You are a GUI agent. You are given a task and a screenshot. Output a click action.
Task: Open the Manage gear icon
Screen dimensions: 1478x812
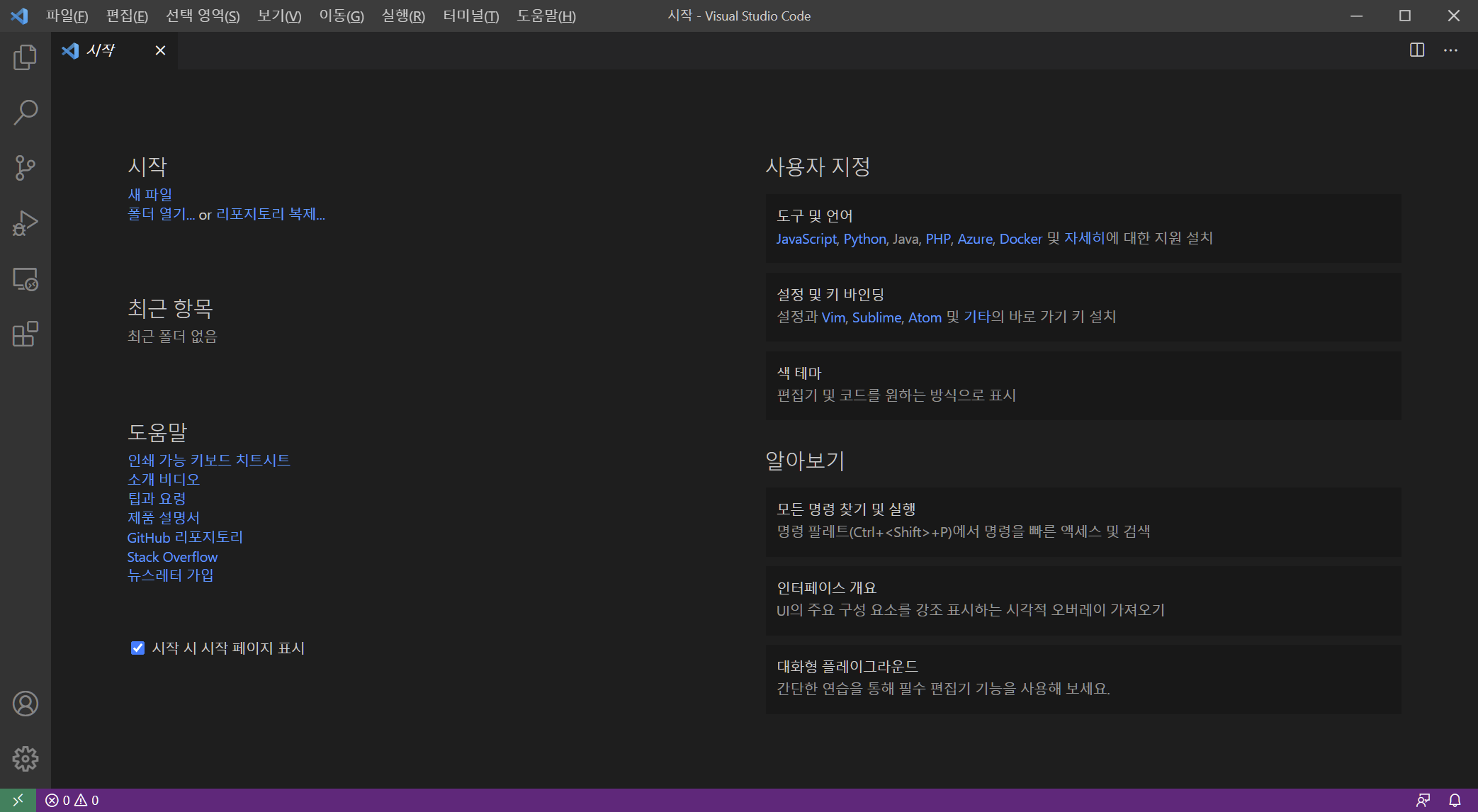coord(25,759)
